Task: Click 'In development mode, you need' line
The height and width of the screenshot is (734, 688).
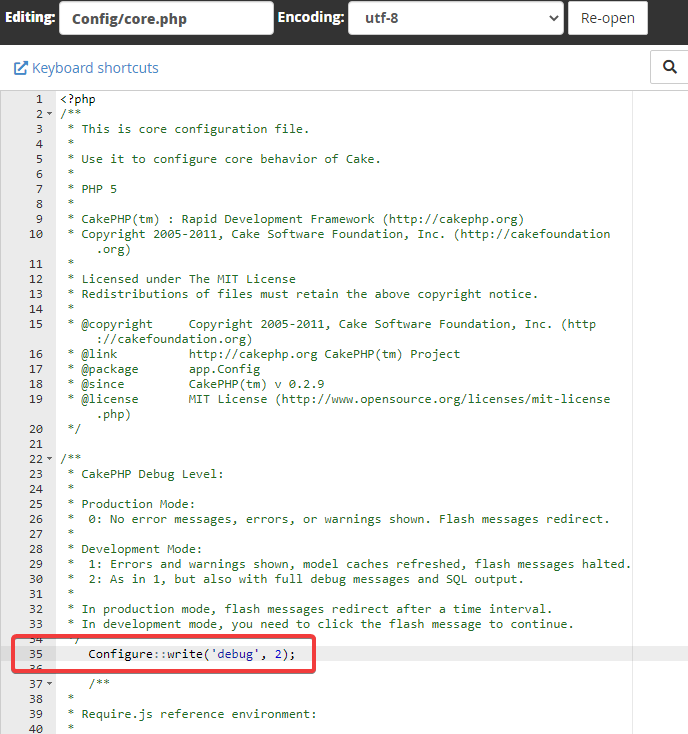Action: (328, 624)
